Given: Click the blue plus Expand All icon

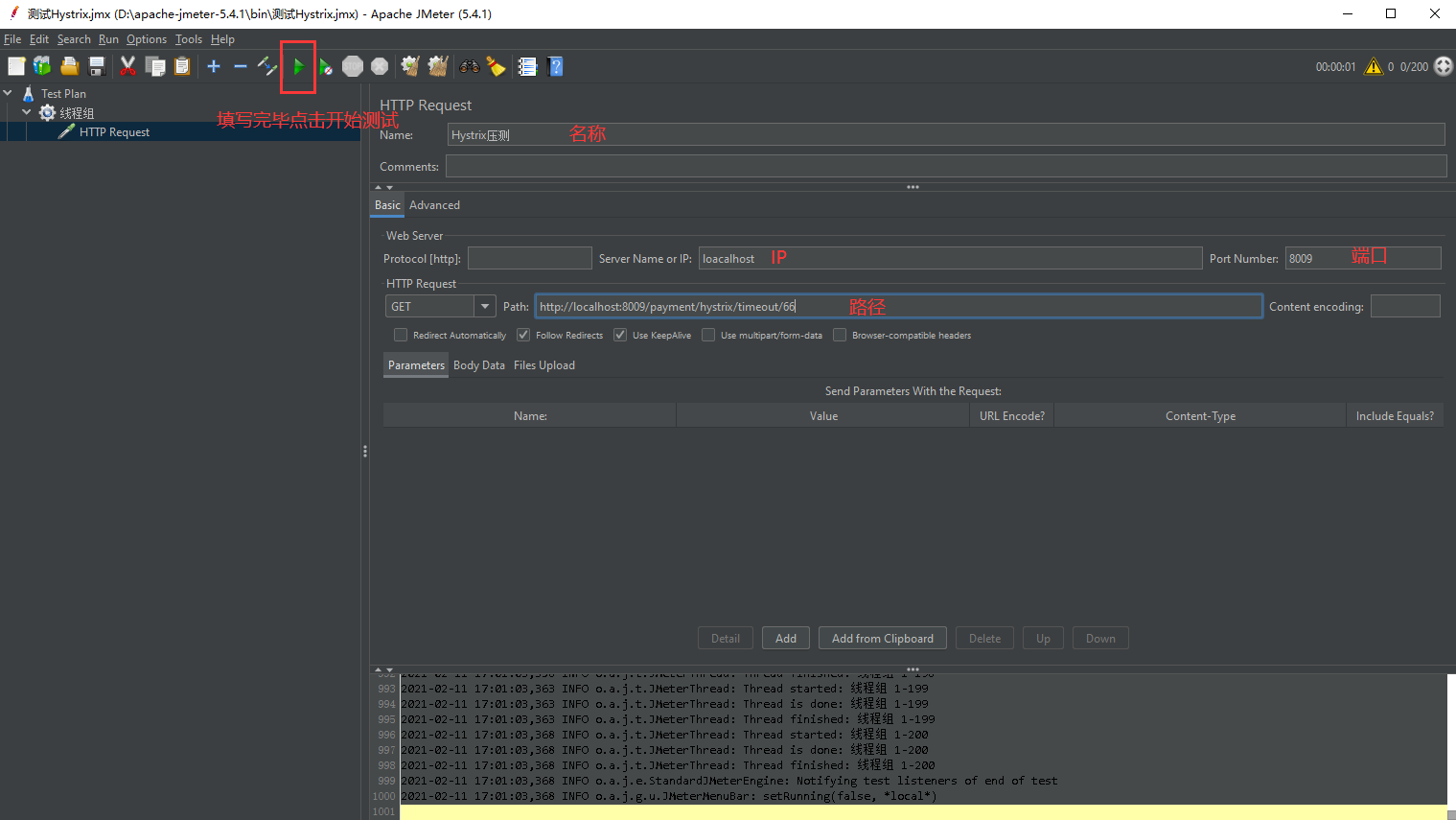Looking at the screenshot, I should [214, 66].
